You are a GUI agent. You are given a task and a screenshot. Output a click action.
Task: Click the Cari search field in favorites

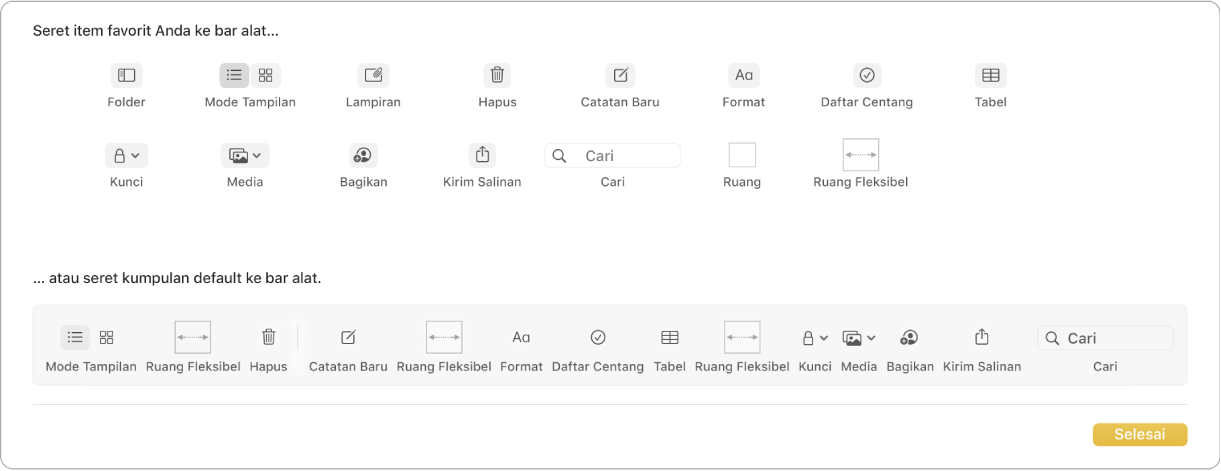pyautogui.click(x=612, y=155)
